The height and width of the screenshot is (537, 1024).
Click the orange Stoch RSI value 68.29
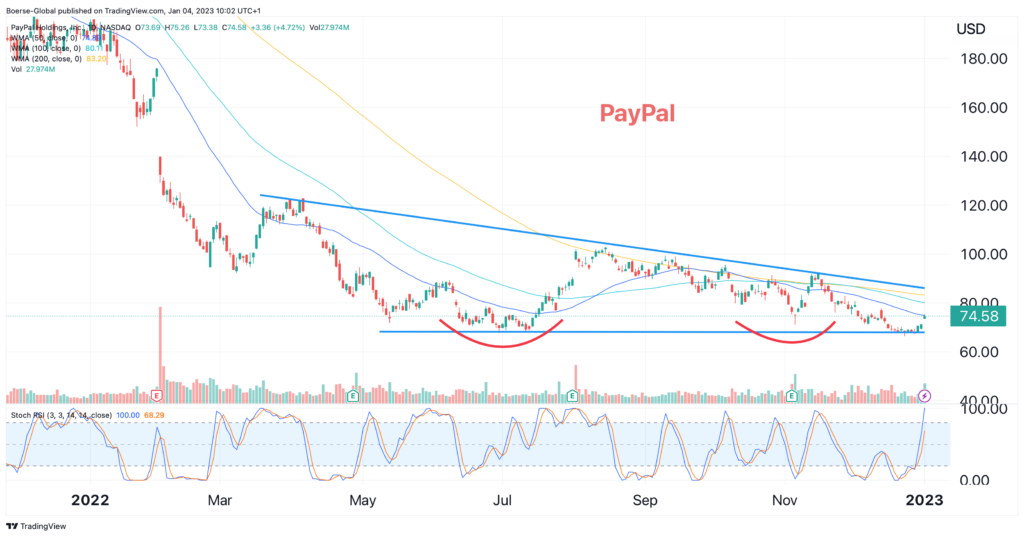(x=154, y=415)
